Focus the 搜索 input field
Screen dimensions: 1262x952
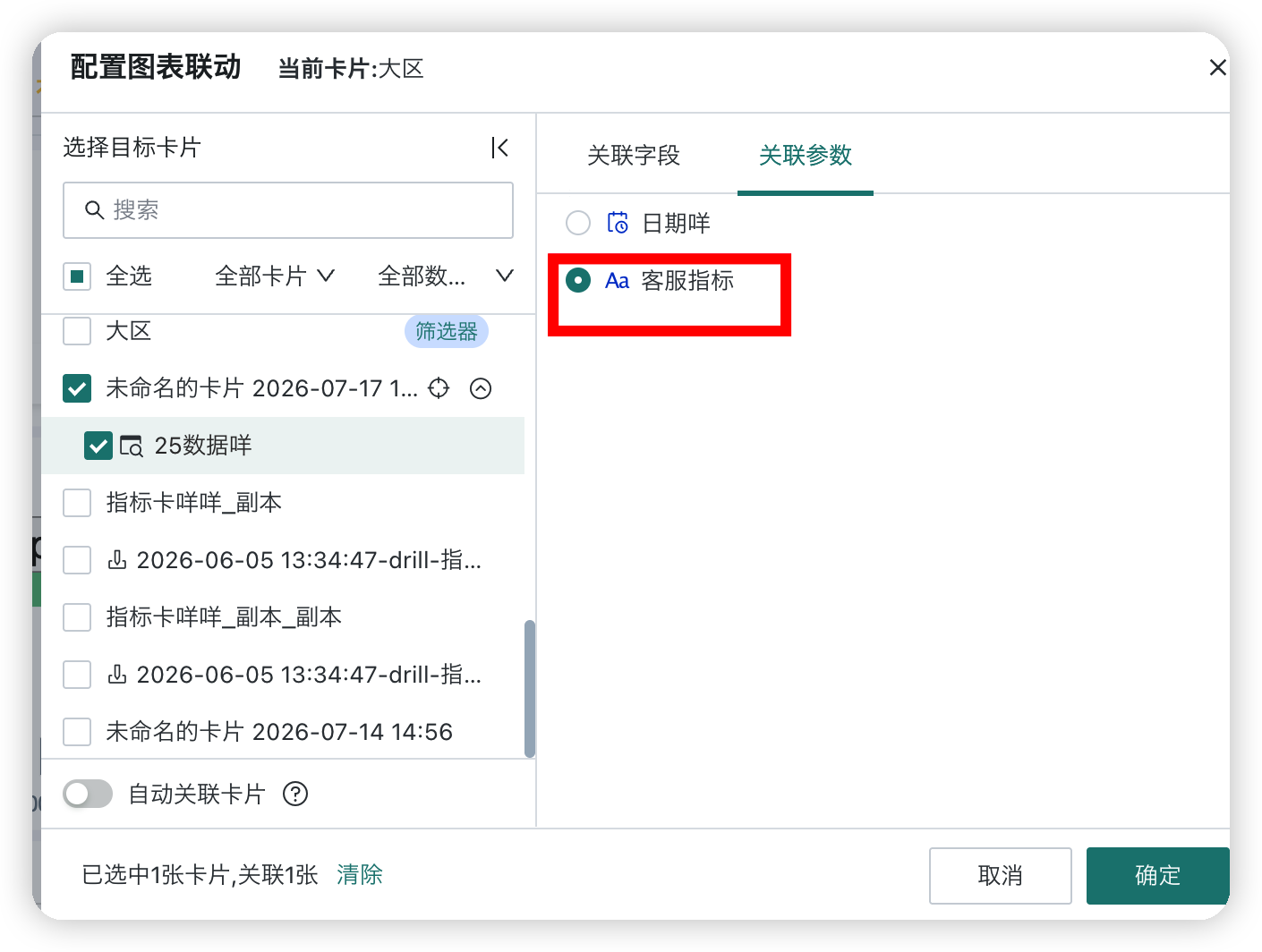tap(288, 210)
